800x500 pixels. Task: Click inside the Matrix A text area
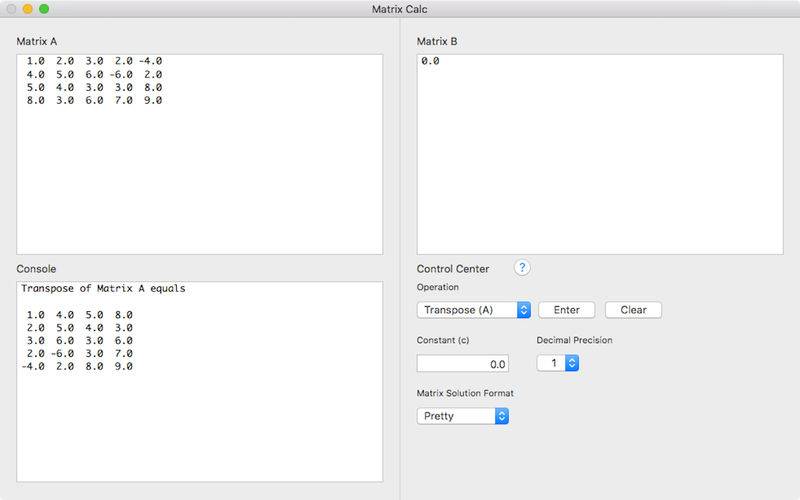(x=199, y=154)
